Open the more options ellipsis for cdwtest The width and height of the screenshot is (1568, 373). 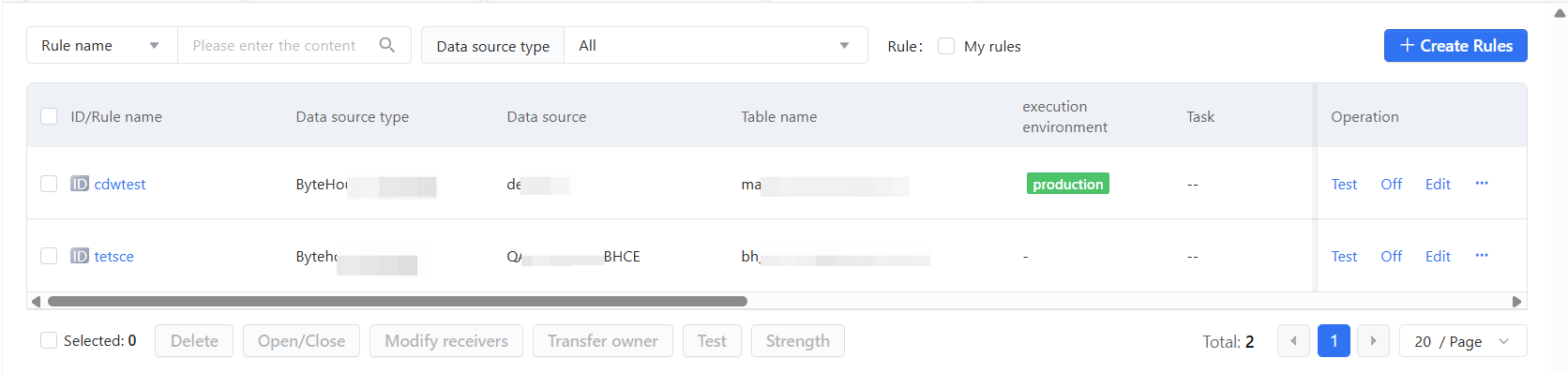pyautogui.click(x=1482, y=183)
